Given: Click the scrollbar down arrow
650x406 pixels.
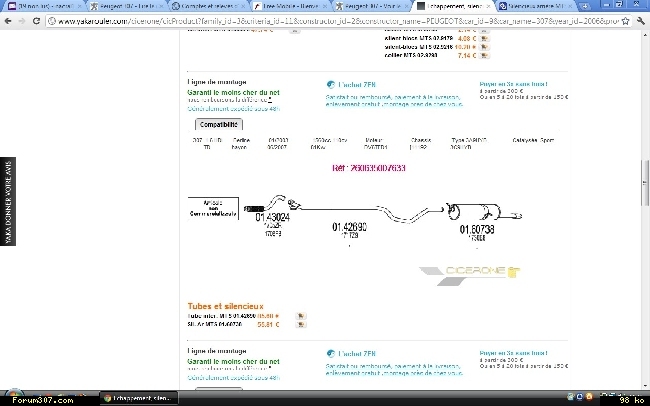Looking at the screenshot, I should click(x=645, y=386).
